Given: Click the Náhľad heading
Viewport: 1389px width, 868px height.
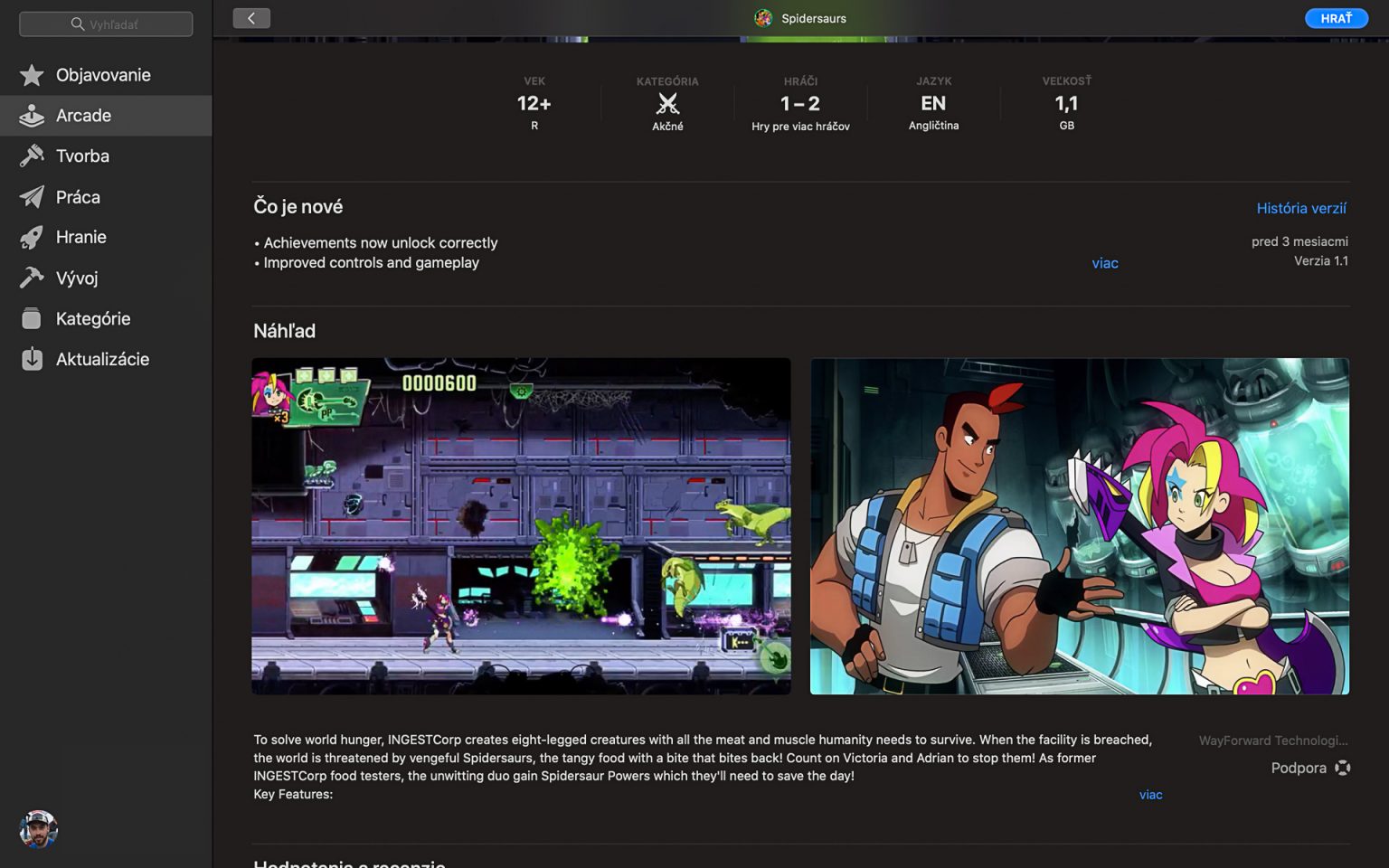Looking at the screenshot, I should click(285, 331).
